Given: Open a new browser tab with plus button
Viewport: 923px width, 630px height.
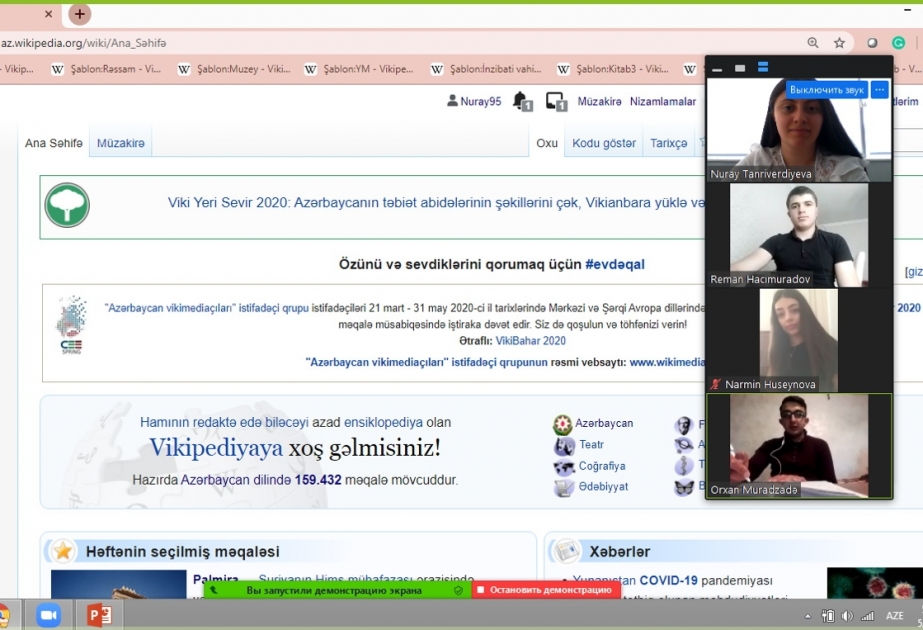Looking at the screenshot, I should point(79,14).
